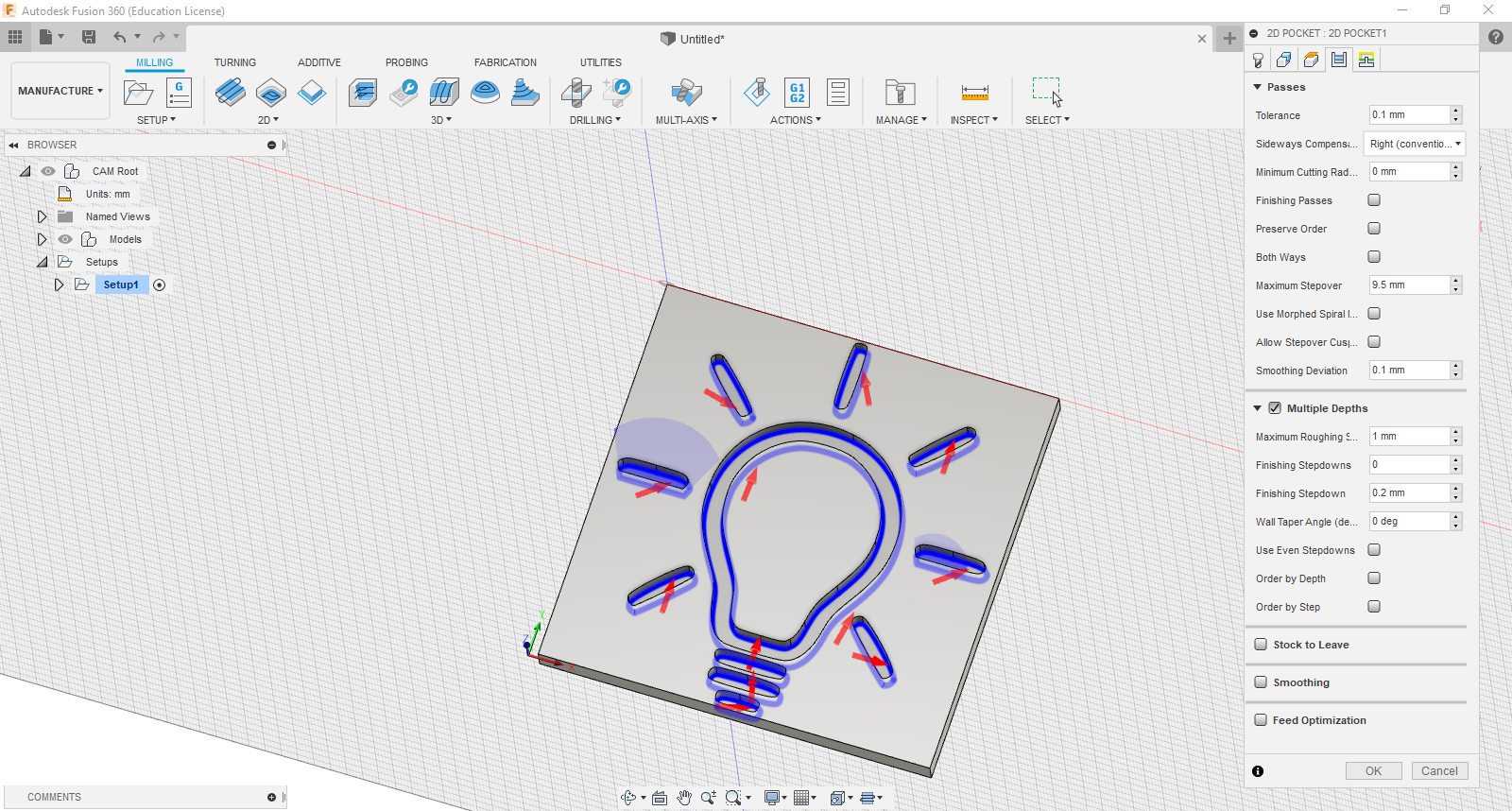Open the New Setup tool
Image resolution: width=1512 pixels, height=811 pixels.
[139, 93]
